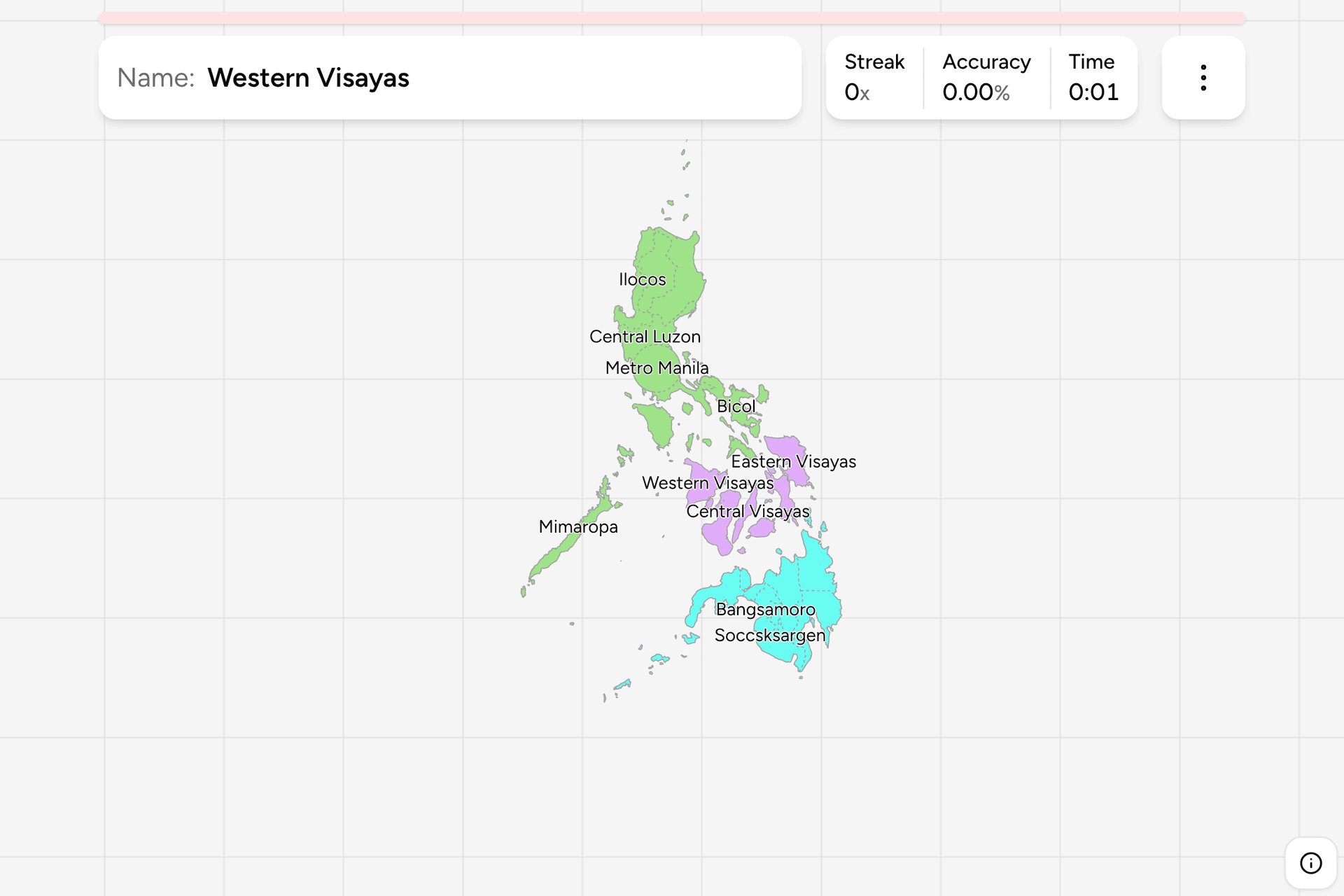
Task: Click the Central Luzon label on the map
Action: (645, 337)
